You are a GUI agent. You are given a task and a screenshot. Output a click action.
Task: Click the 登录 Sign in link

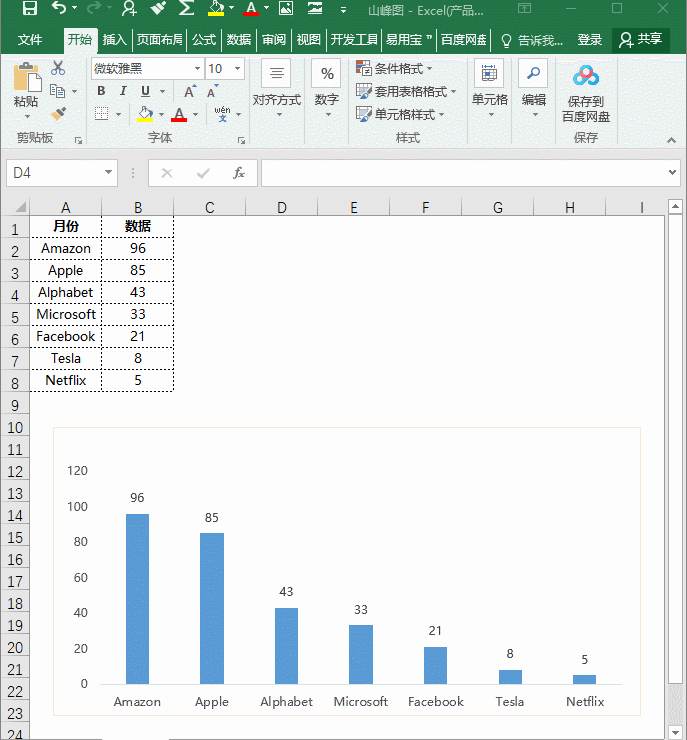pos(590,40)
